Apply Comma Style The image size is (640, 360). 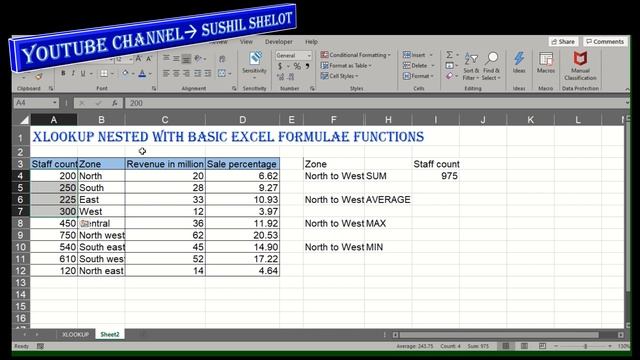307,66
